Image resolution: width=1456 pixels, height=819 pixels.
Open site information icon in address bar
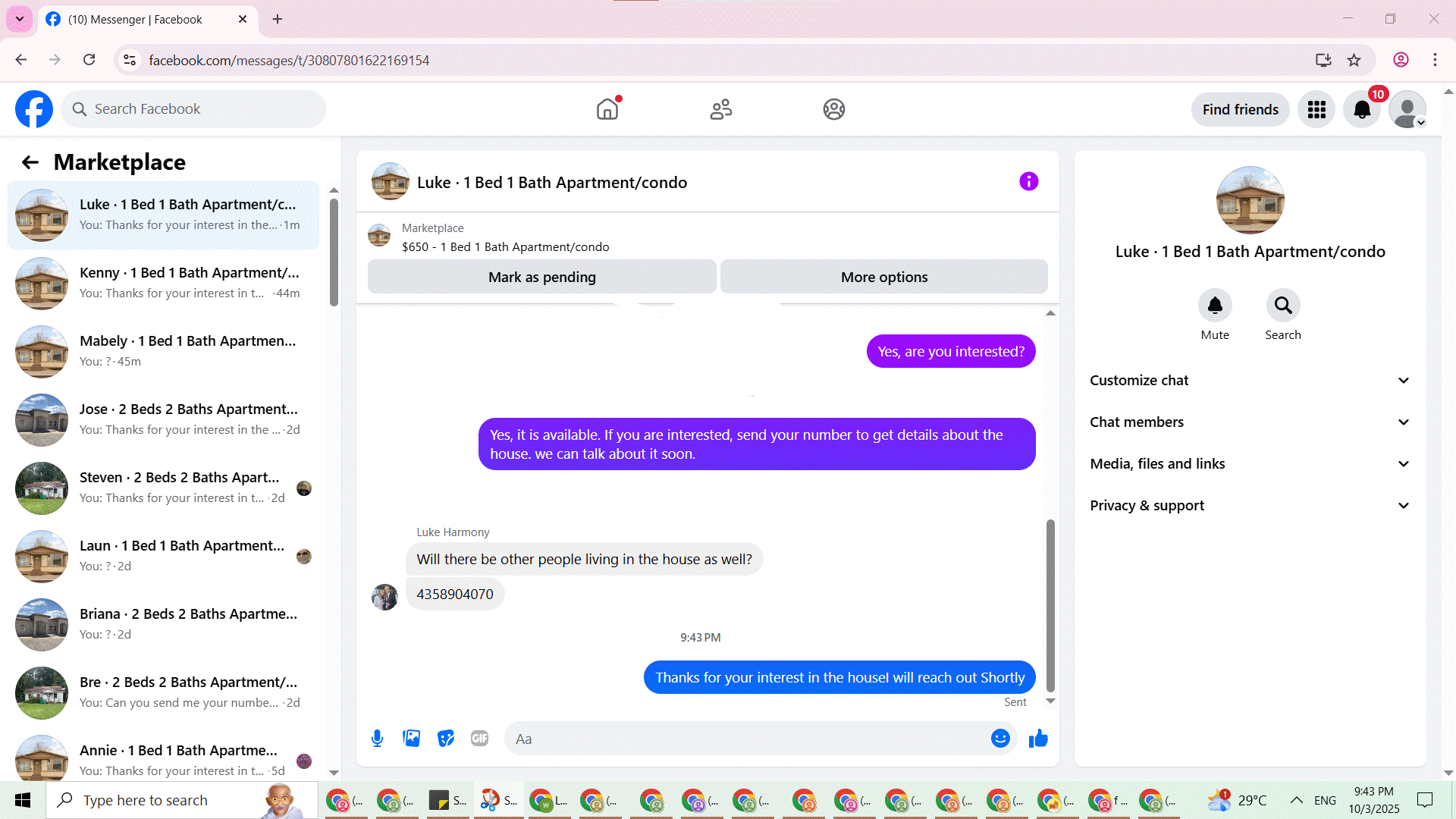pos(130,60)
